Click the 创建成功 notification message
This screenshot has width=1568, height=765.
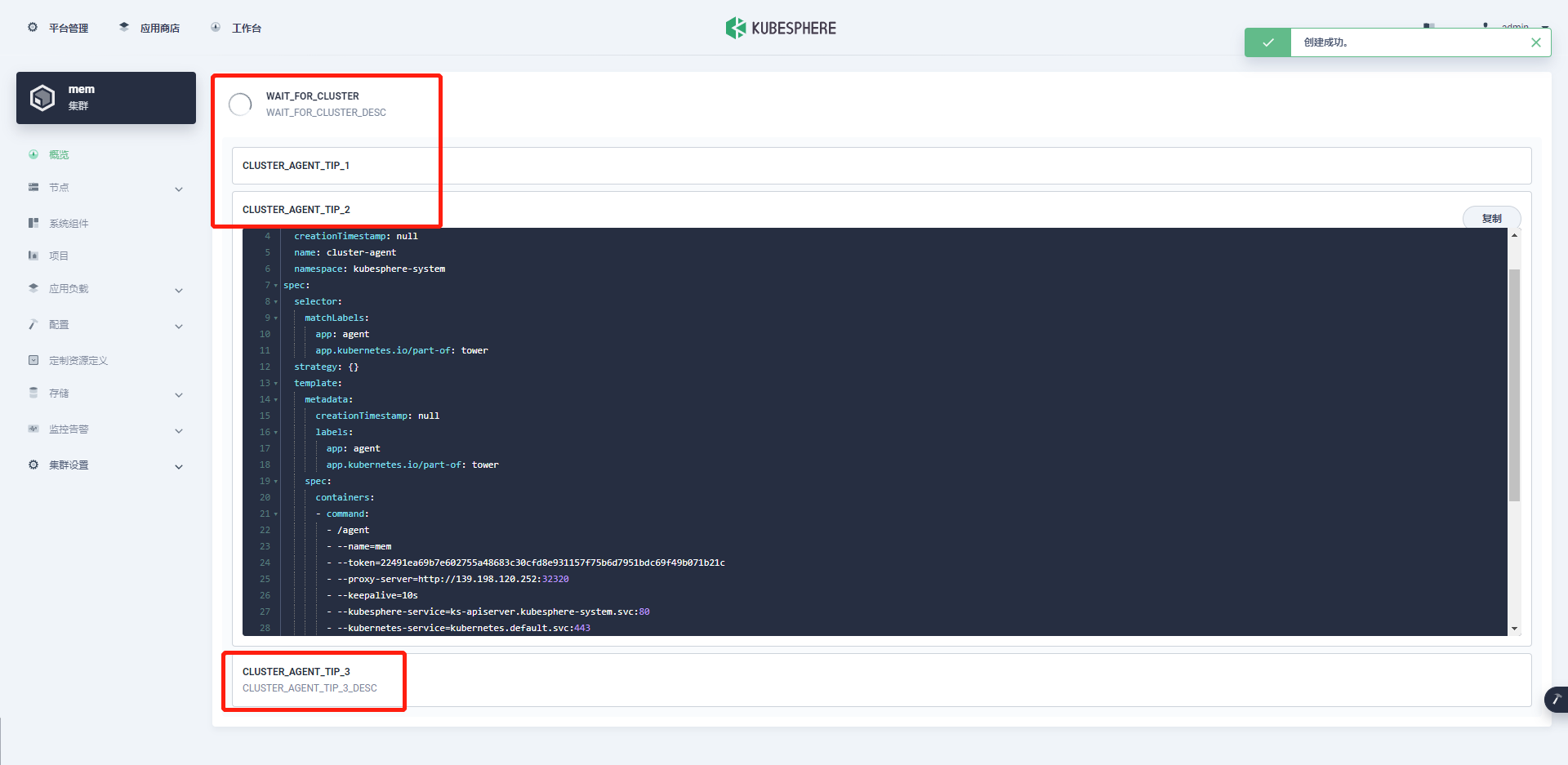click(x=1325, y=42)
